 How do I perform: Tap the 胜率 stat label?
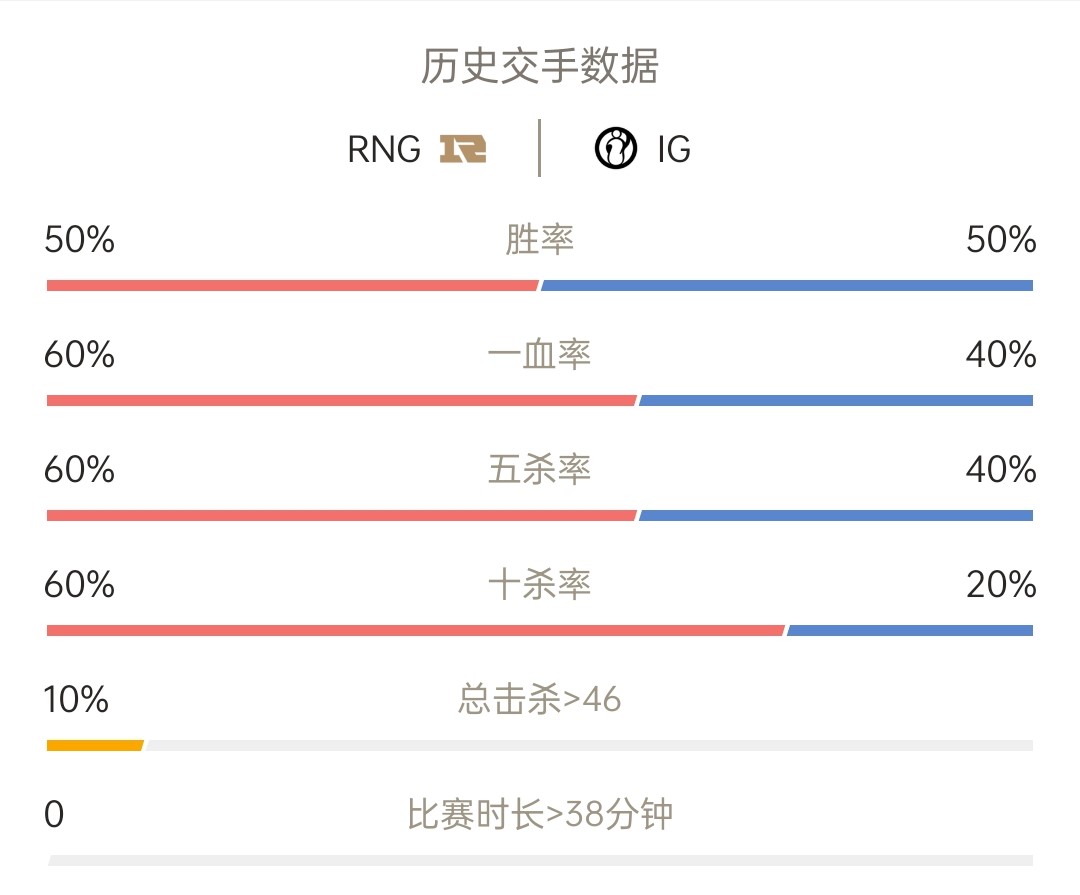[x=539, y=239]
